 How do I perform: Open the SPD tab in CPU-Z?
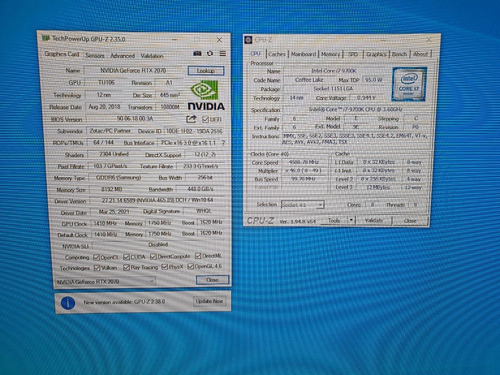353,54
